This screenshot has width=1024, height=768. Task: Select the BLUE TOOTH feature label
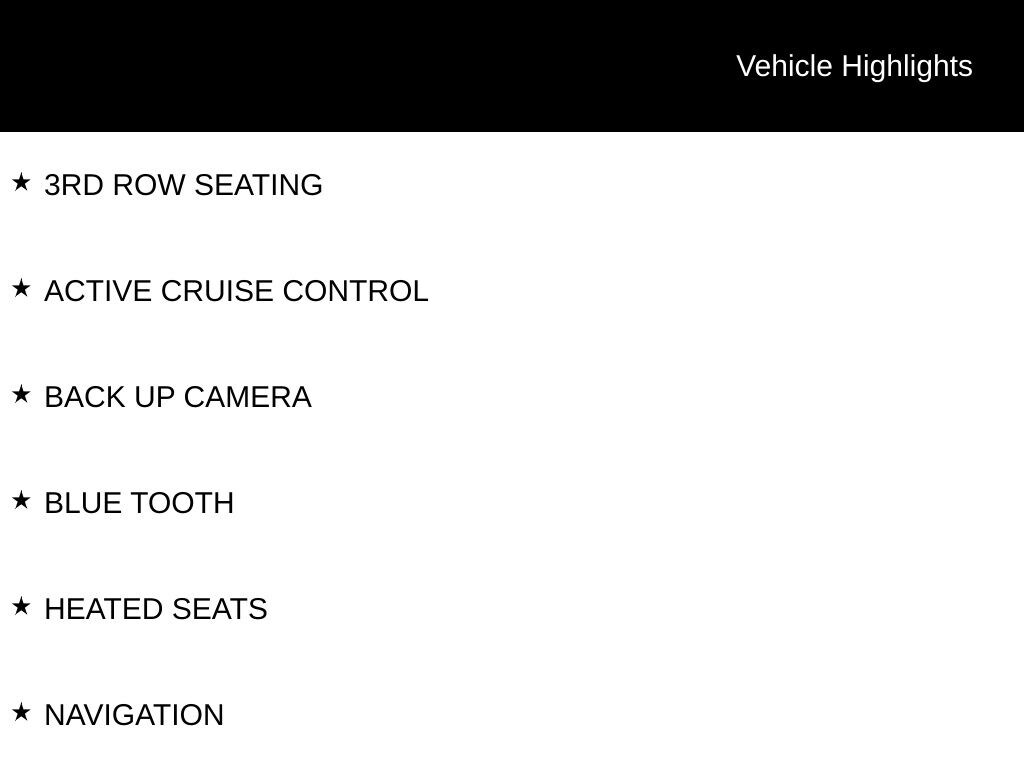(x=139, y=503)
